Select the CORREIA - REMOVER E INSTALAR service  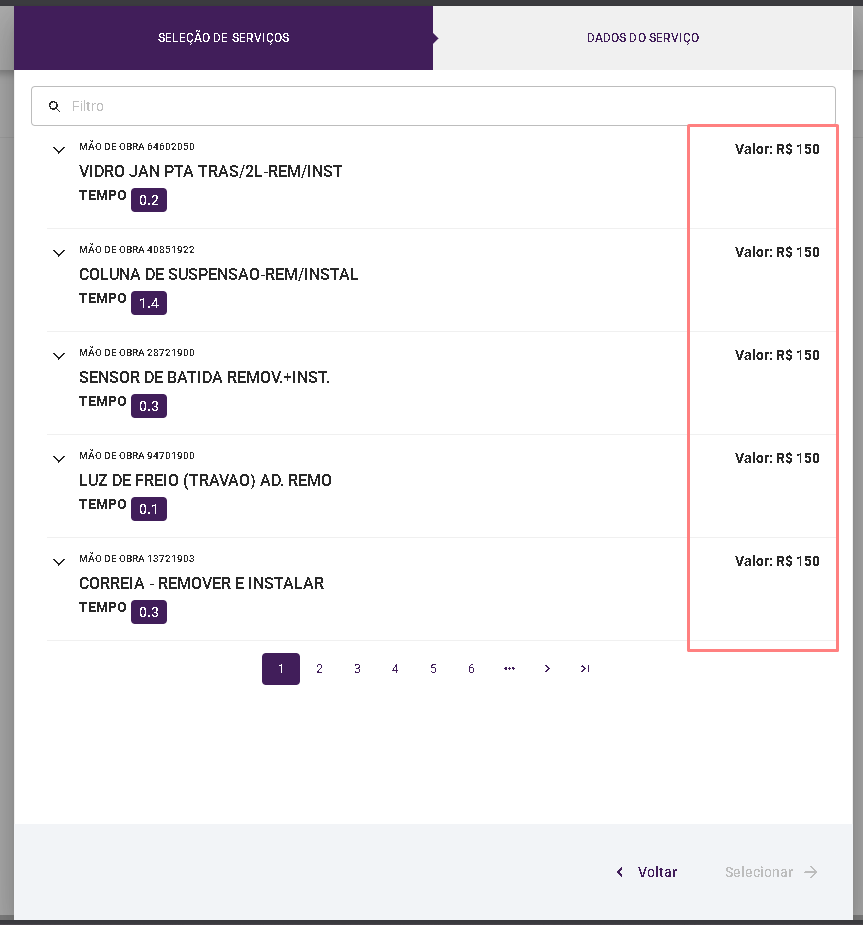[201, 584]
